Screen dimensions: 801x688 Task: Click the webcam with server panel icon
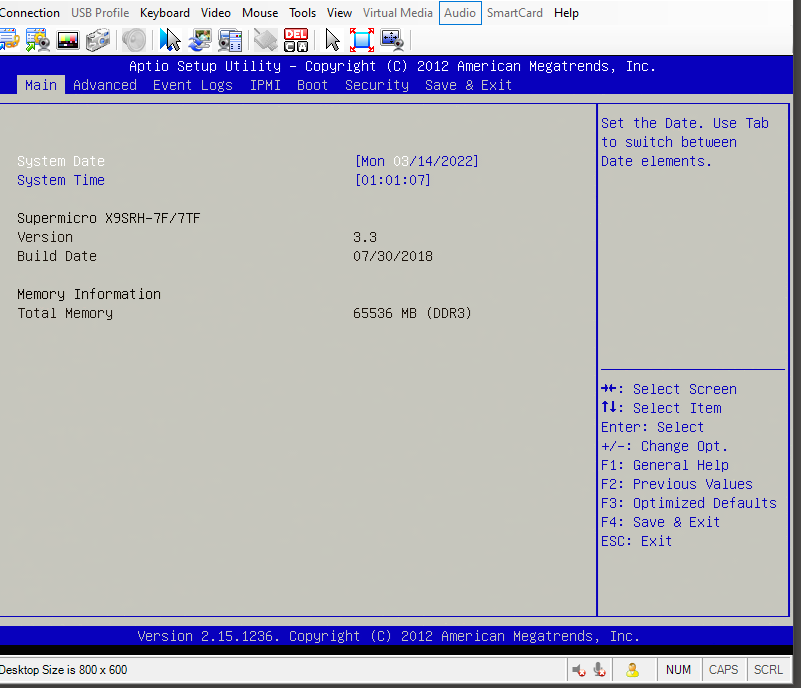230,40
